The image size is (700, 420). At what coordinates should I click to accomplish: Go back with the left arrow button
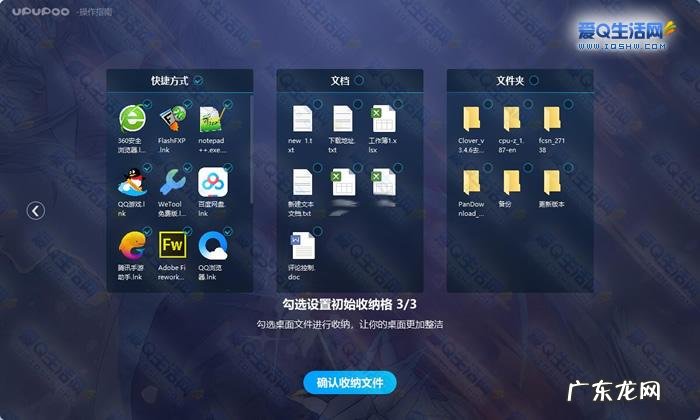pos(36,210)
